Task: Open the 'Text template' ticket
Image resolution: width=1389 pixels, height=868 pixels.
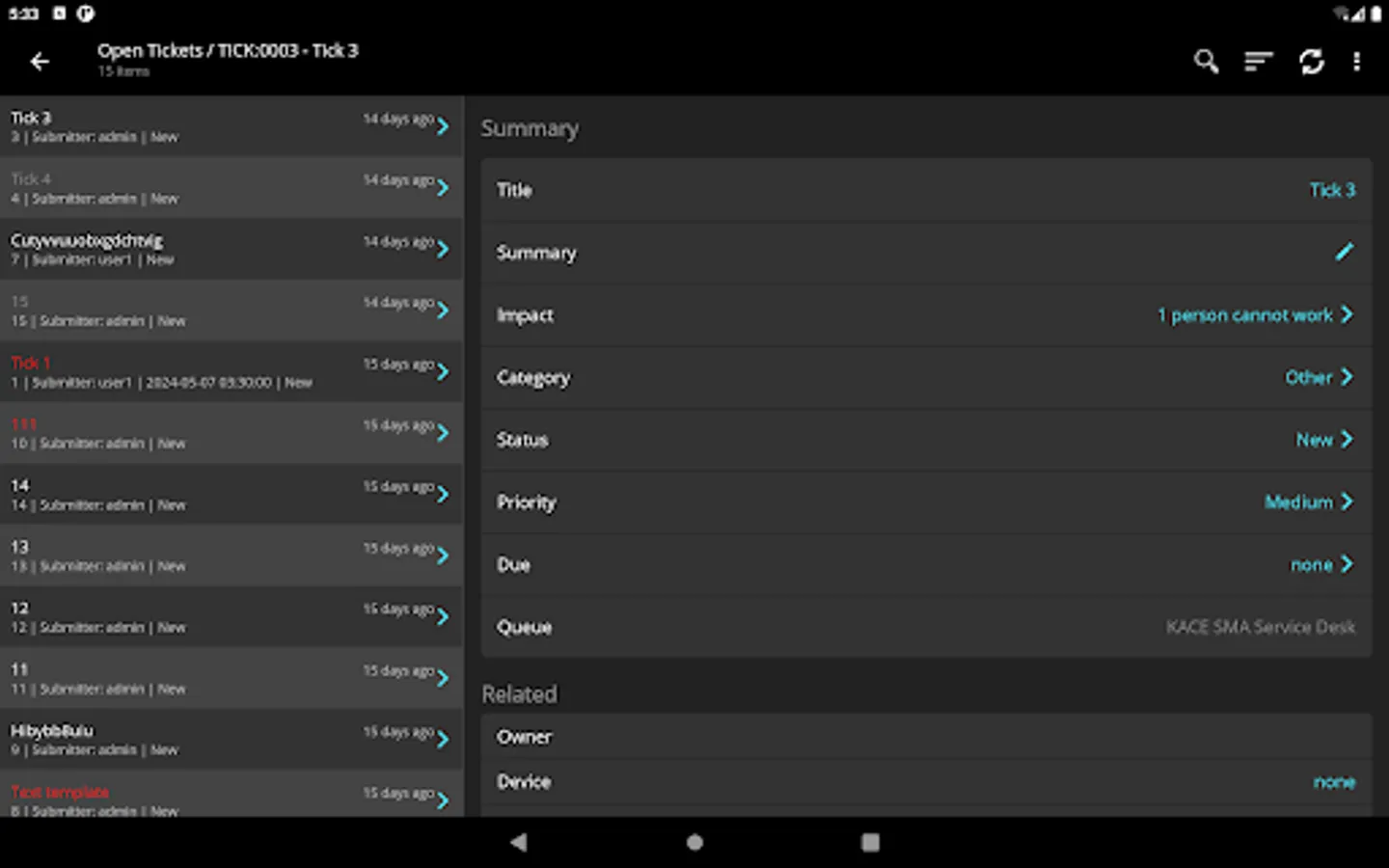Action: click(231, 800)
